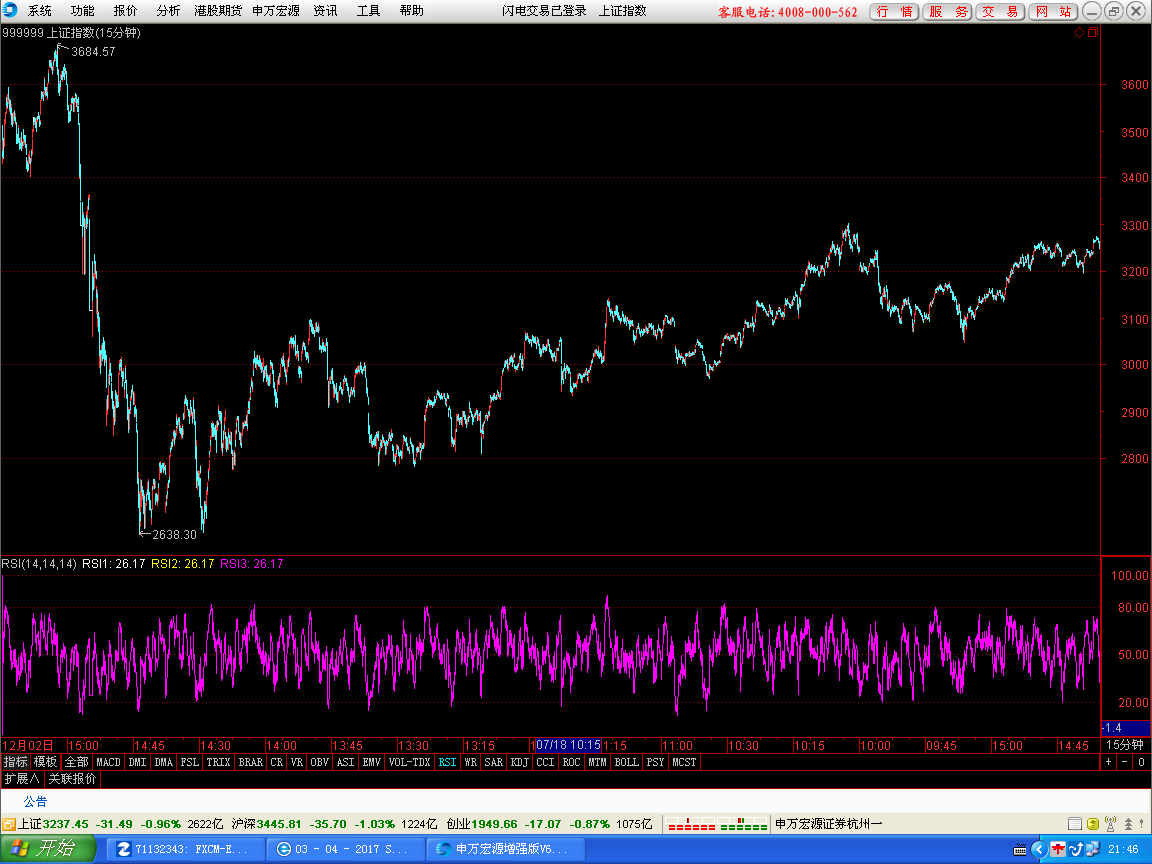The width and height of the screenshot is (1152, 864).
Task: Switch indicator to FSL
Action: click(x=190, y=762)
